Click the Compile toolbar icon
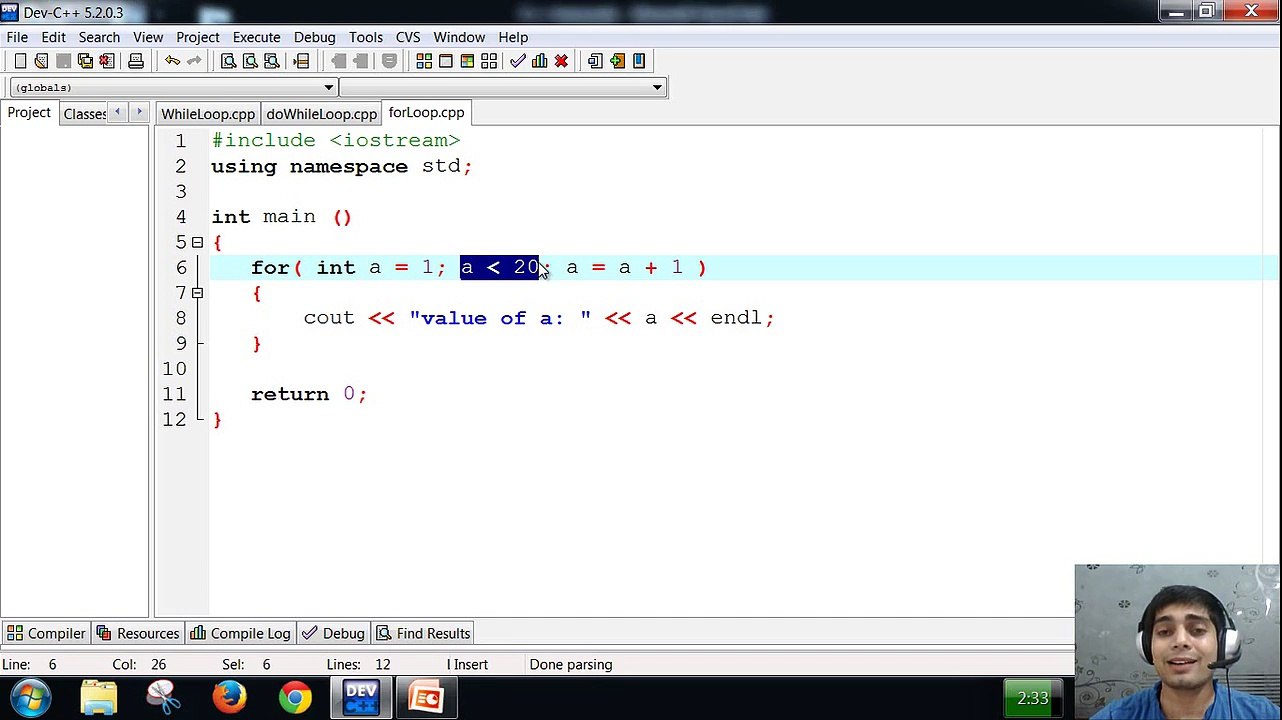Viewport: 1282px width, 720px height. (x=424, y=61)
